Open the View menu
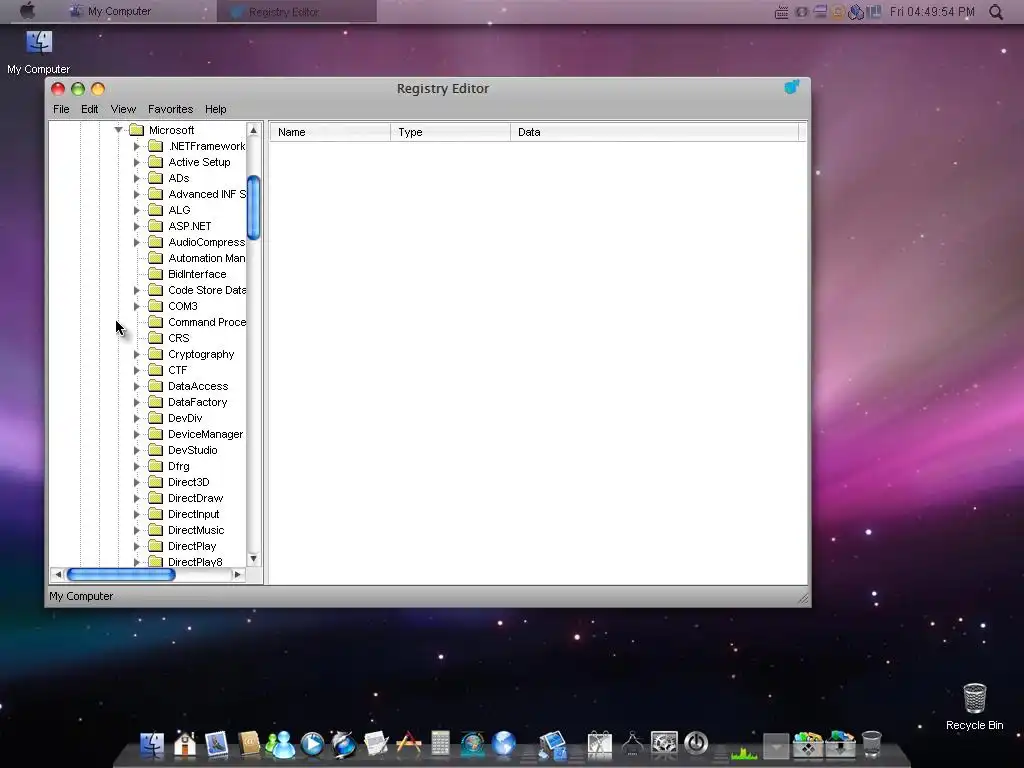Screen dimensions: 1024x768 123,109
